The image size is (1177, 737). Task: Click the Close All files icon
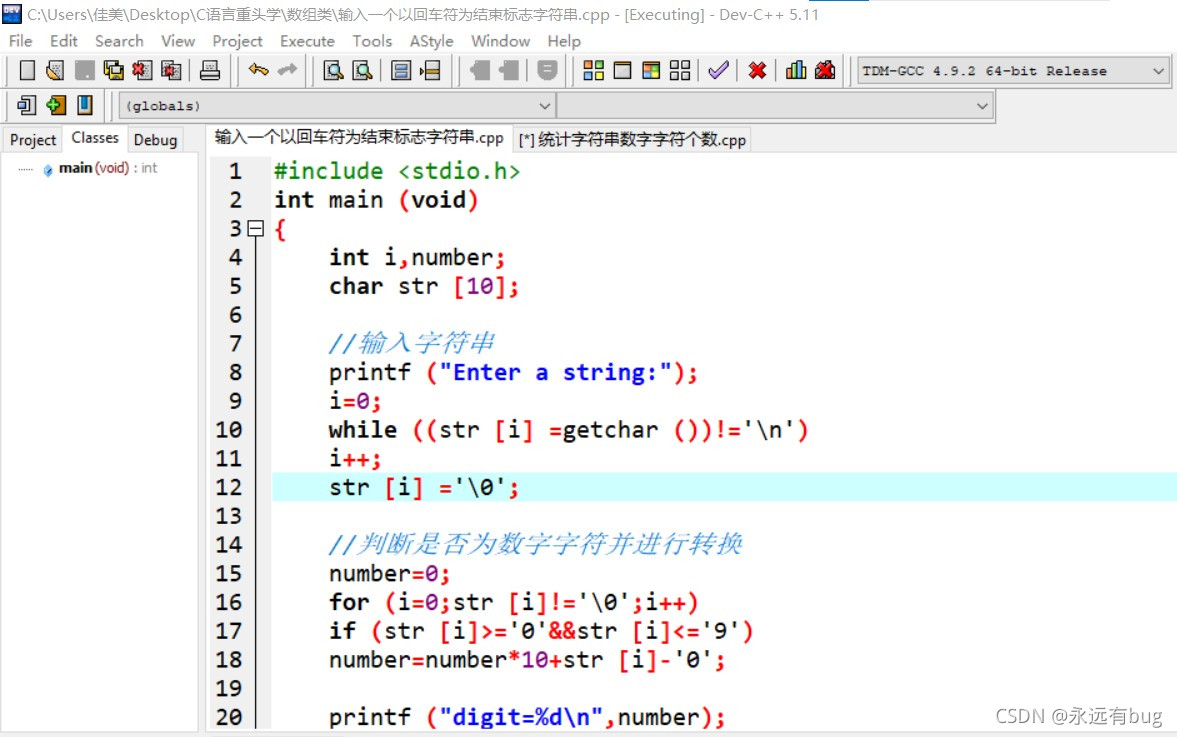pos(171,71)
